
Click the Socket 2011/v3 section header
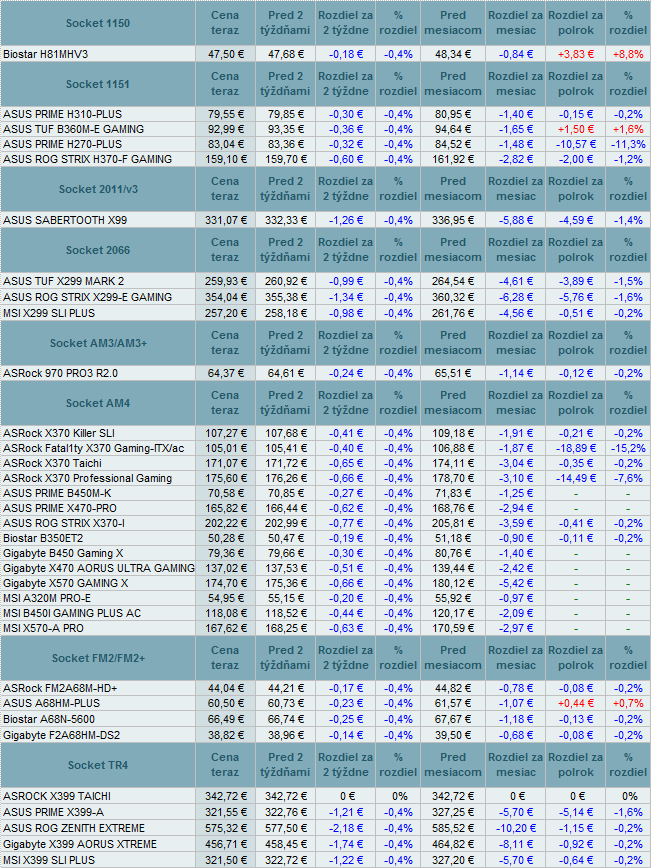pos(97,189)
